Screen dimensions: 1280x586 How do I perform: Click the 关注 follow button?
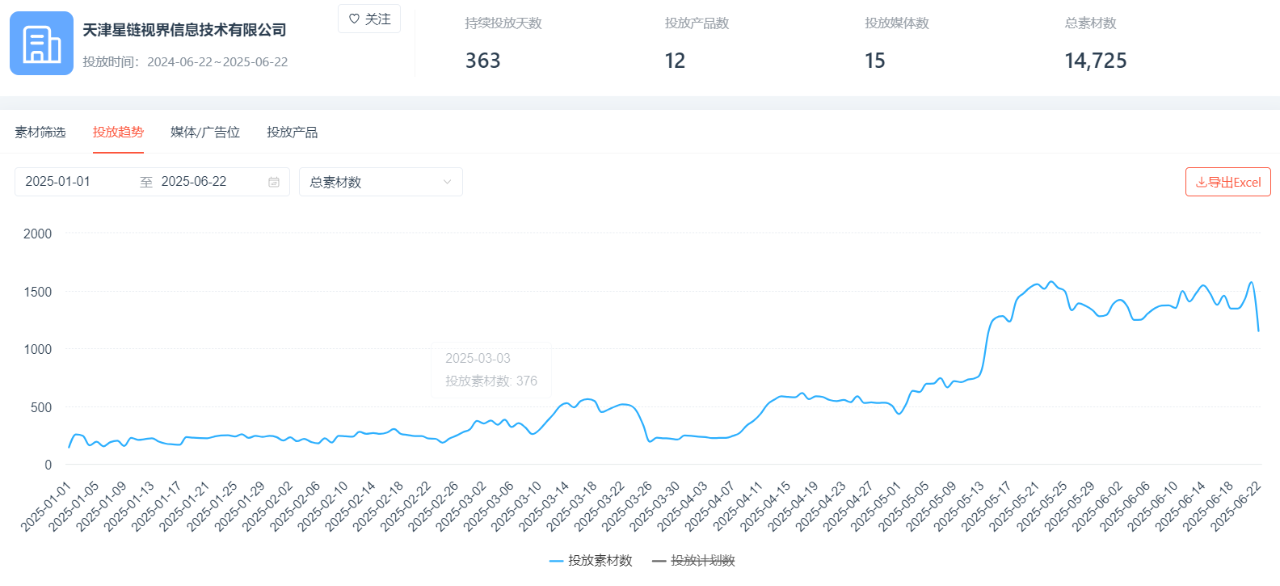(x=369, y=19)
